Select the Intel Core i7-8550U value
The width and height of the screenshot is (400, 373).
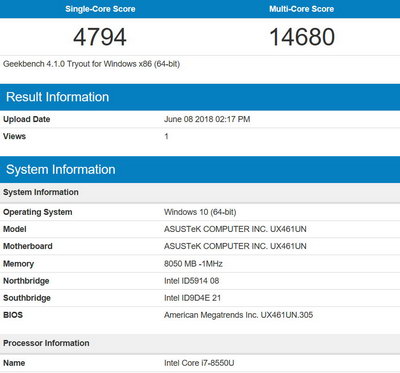pyautogui.click(x=199, y=363)
